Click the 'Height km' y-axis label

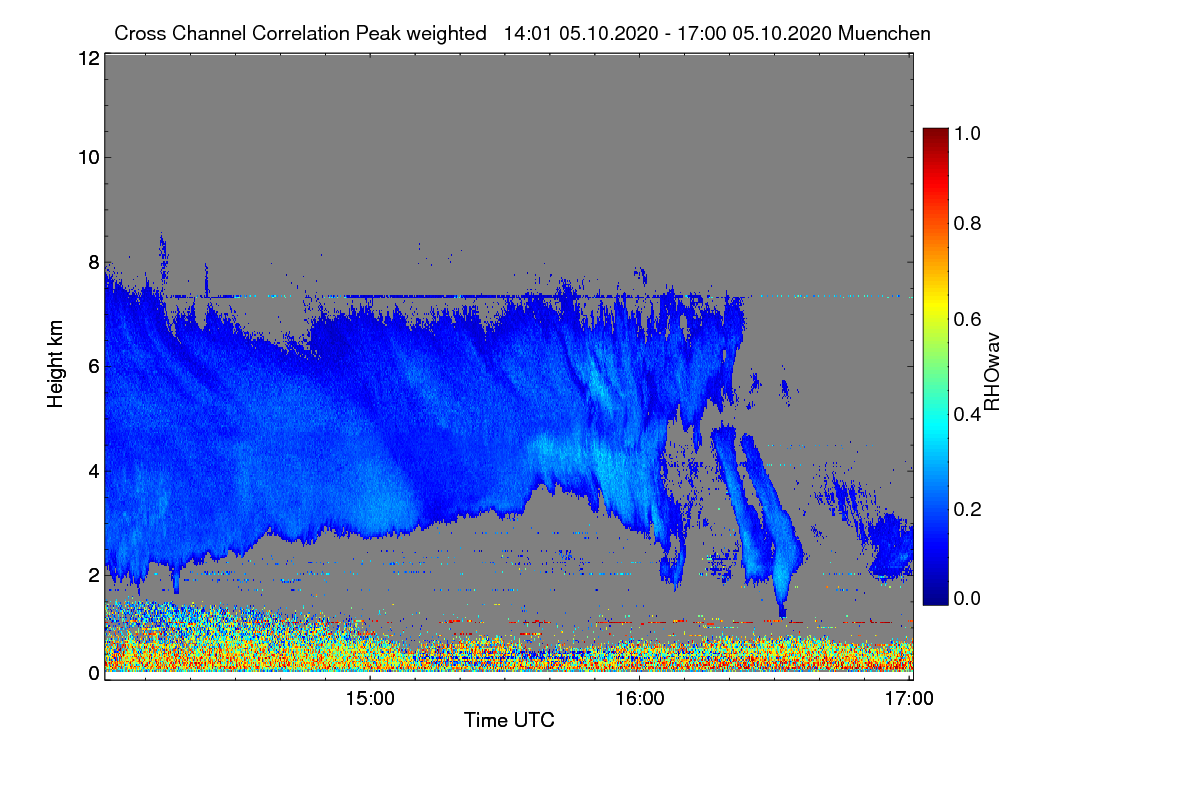[x=57, y=365]
